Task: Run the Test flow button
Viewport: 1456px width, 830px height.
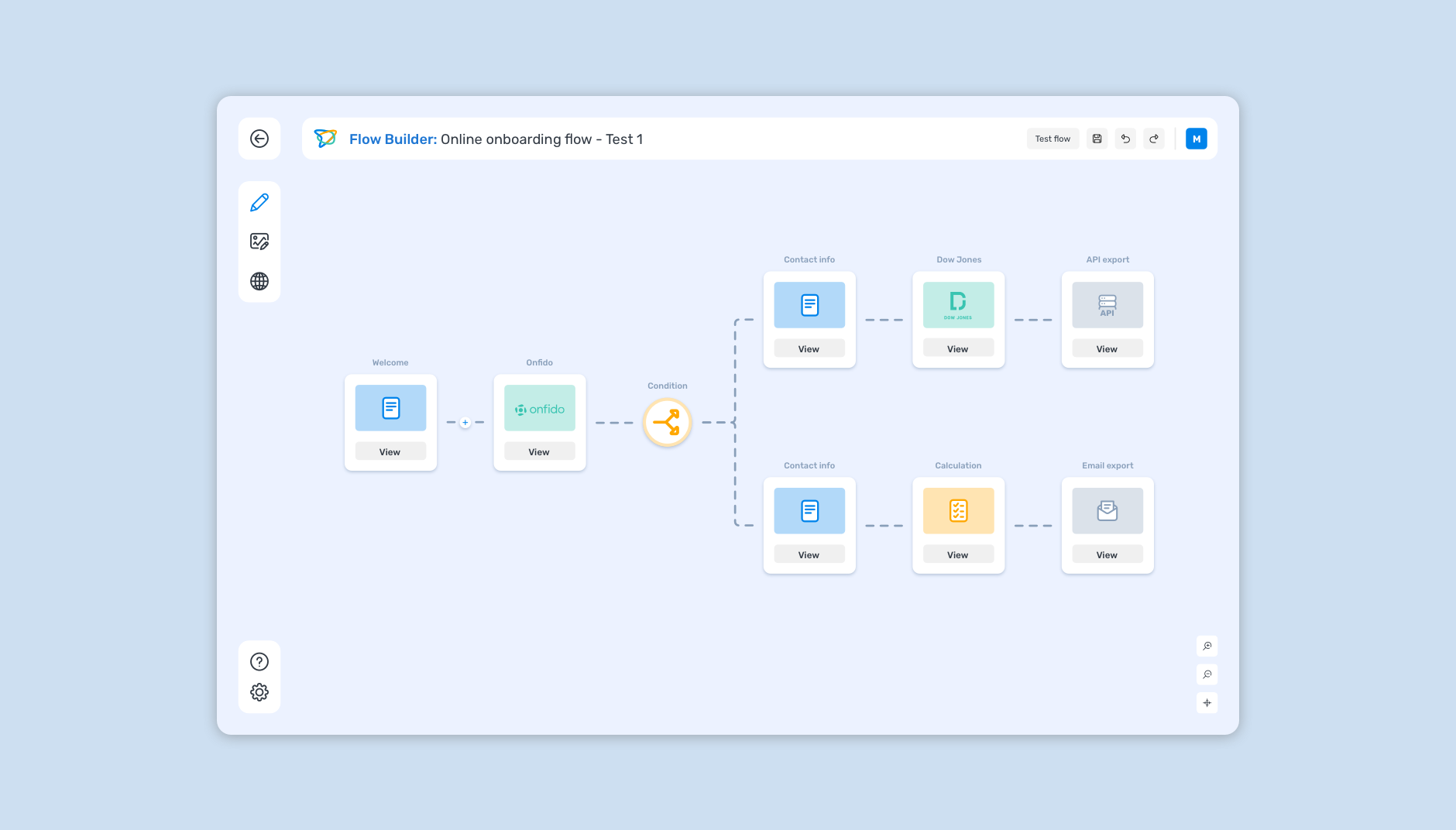Action: click(x=1053, y=139)
